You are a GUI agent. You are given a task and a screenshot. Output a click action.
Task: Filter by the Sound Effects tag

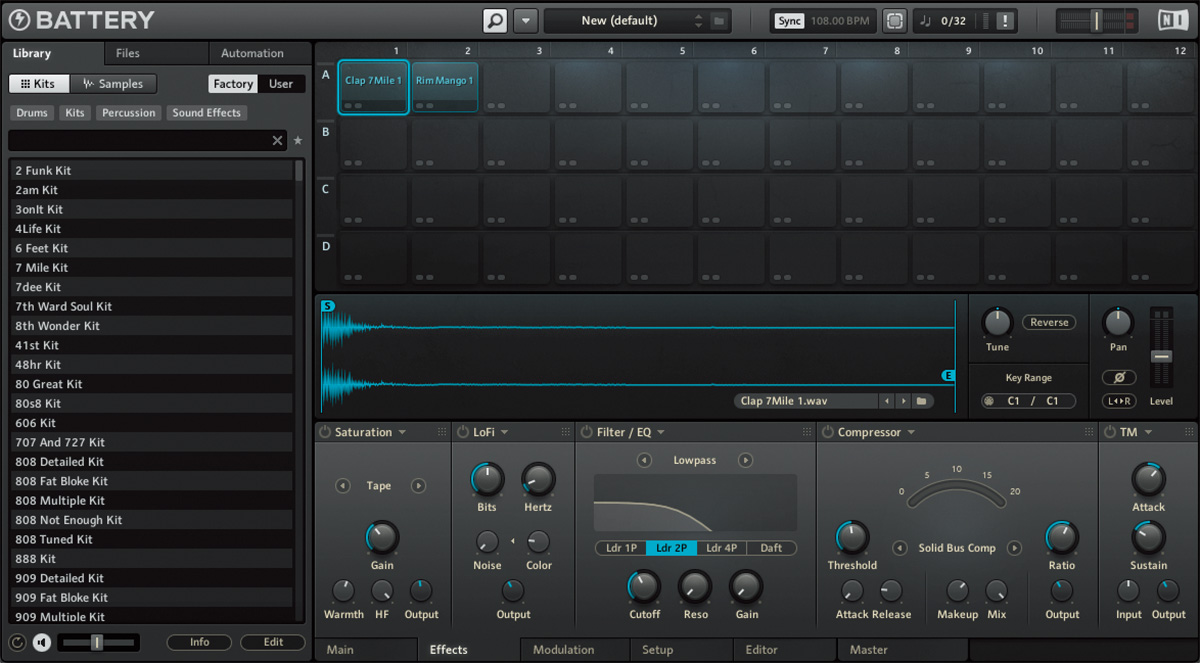point(206,113)
